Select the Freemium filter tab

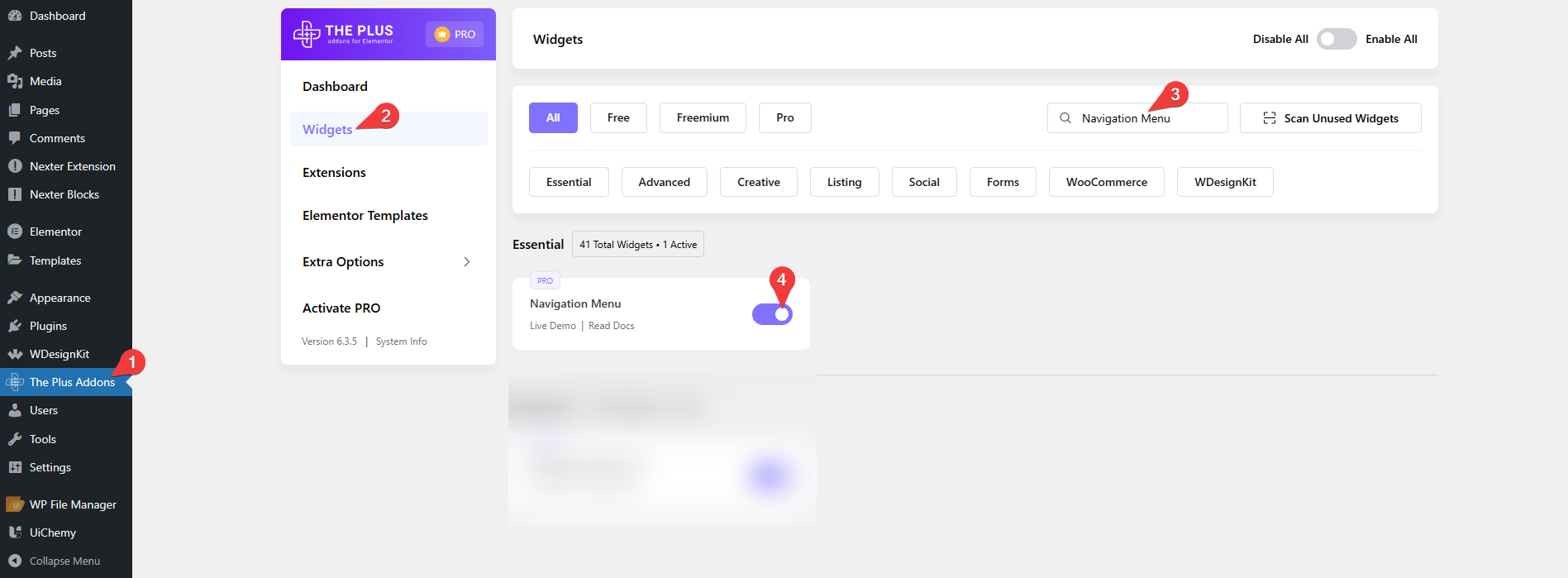(x=703, y=117)
